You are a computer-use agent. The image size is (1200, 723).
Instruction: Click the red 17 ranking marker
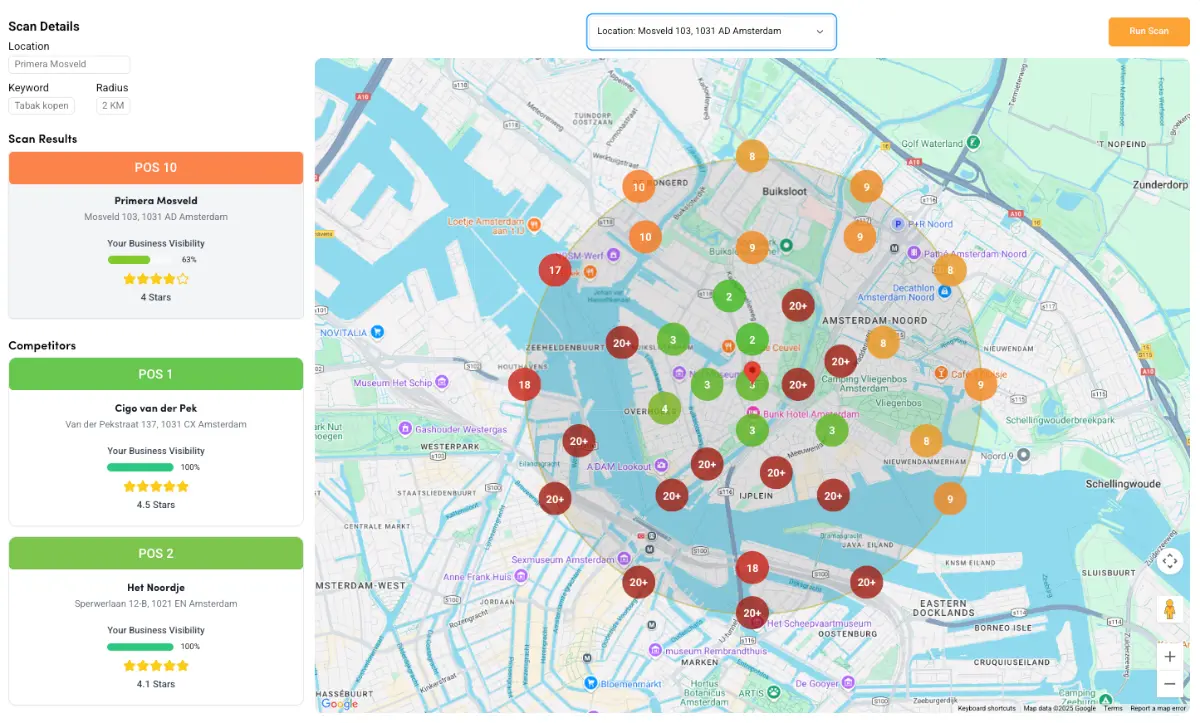(x=555, y=270)
